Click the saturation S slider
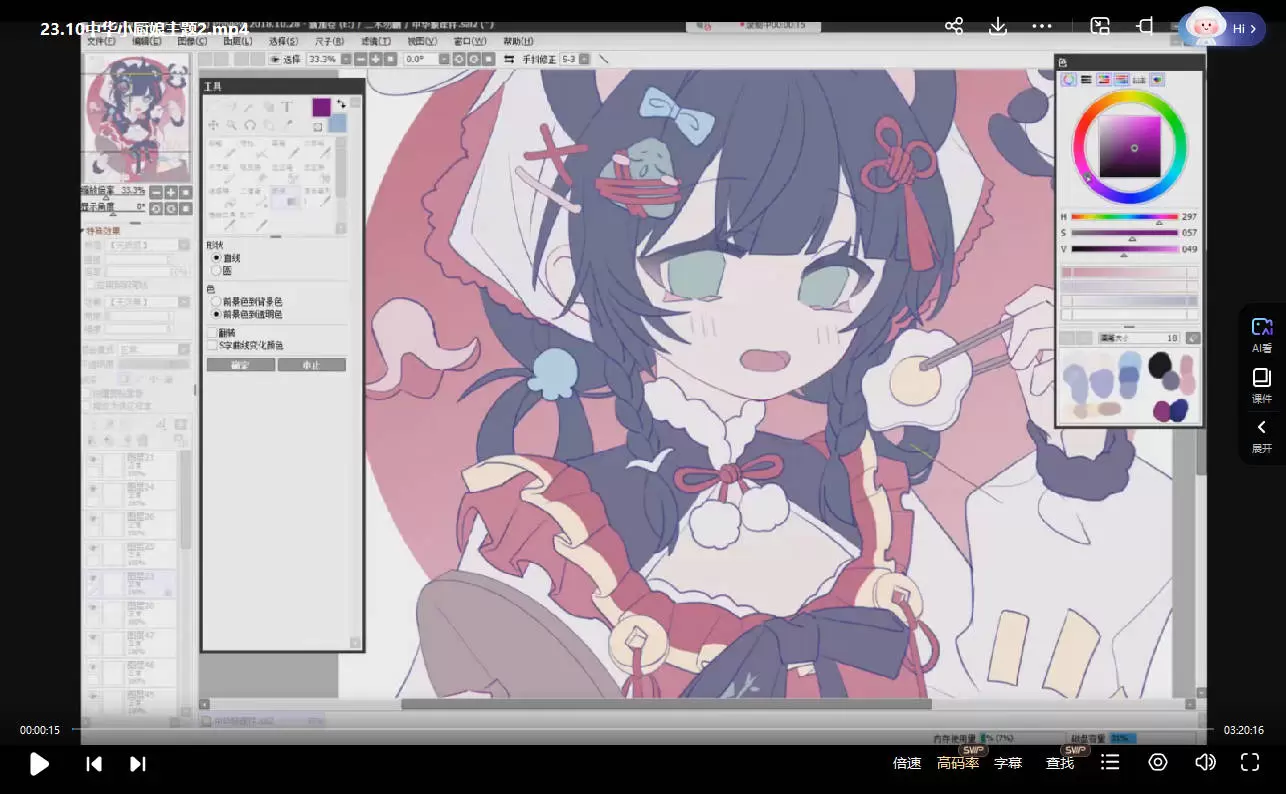The width and height of the screenshot is (1286, 794). 1125,233
